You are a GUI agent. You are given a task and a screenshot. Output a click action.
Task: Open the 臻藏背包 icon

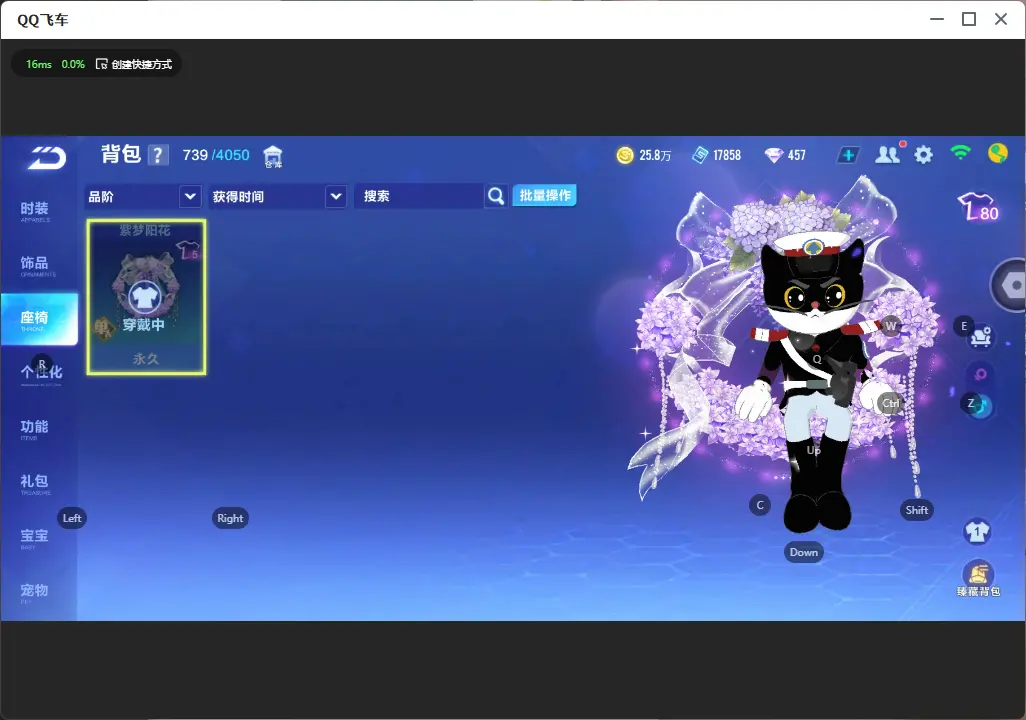point(978,578)
